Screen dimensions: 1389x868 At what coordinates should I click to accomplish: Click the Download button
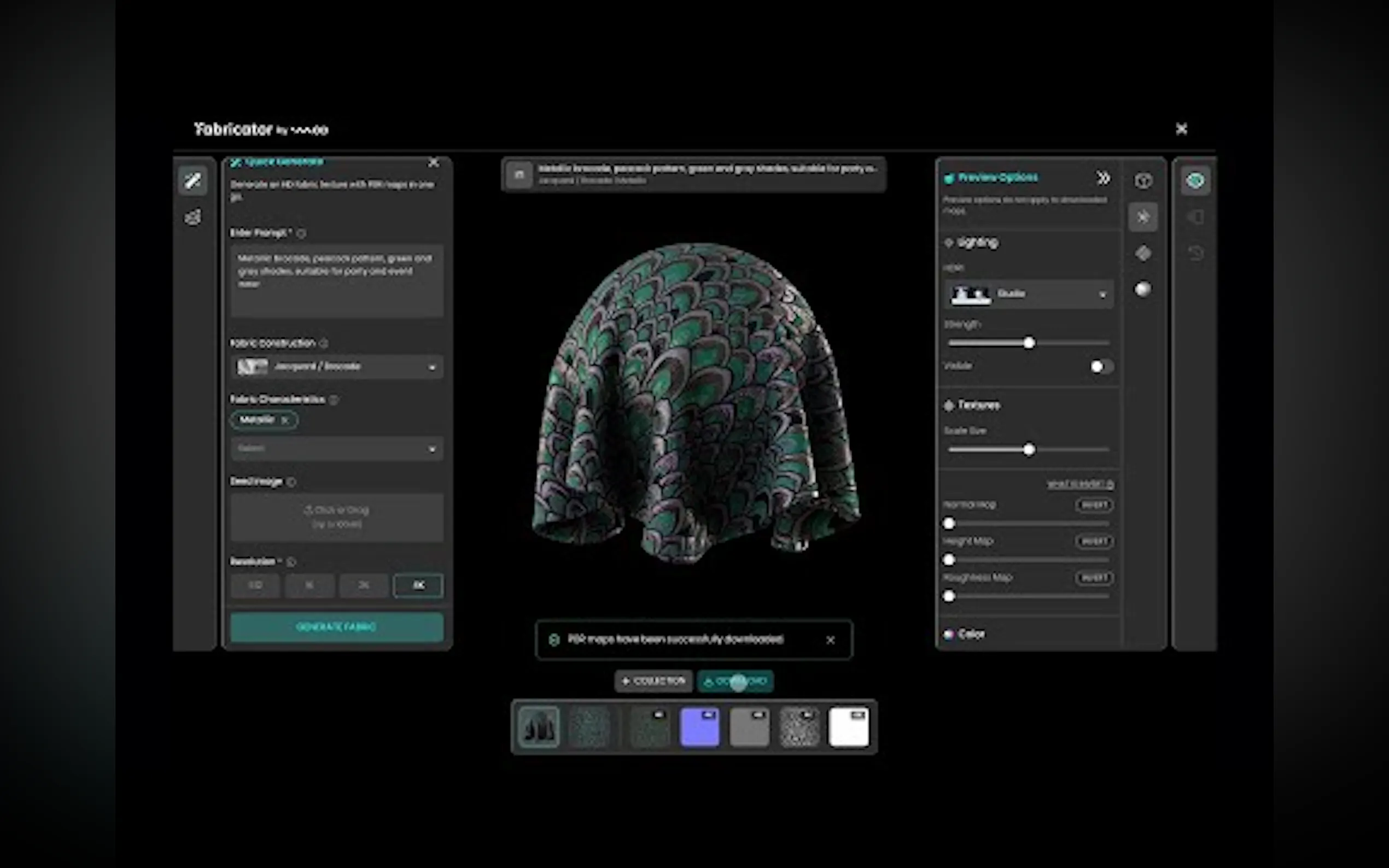[736, 682]
